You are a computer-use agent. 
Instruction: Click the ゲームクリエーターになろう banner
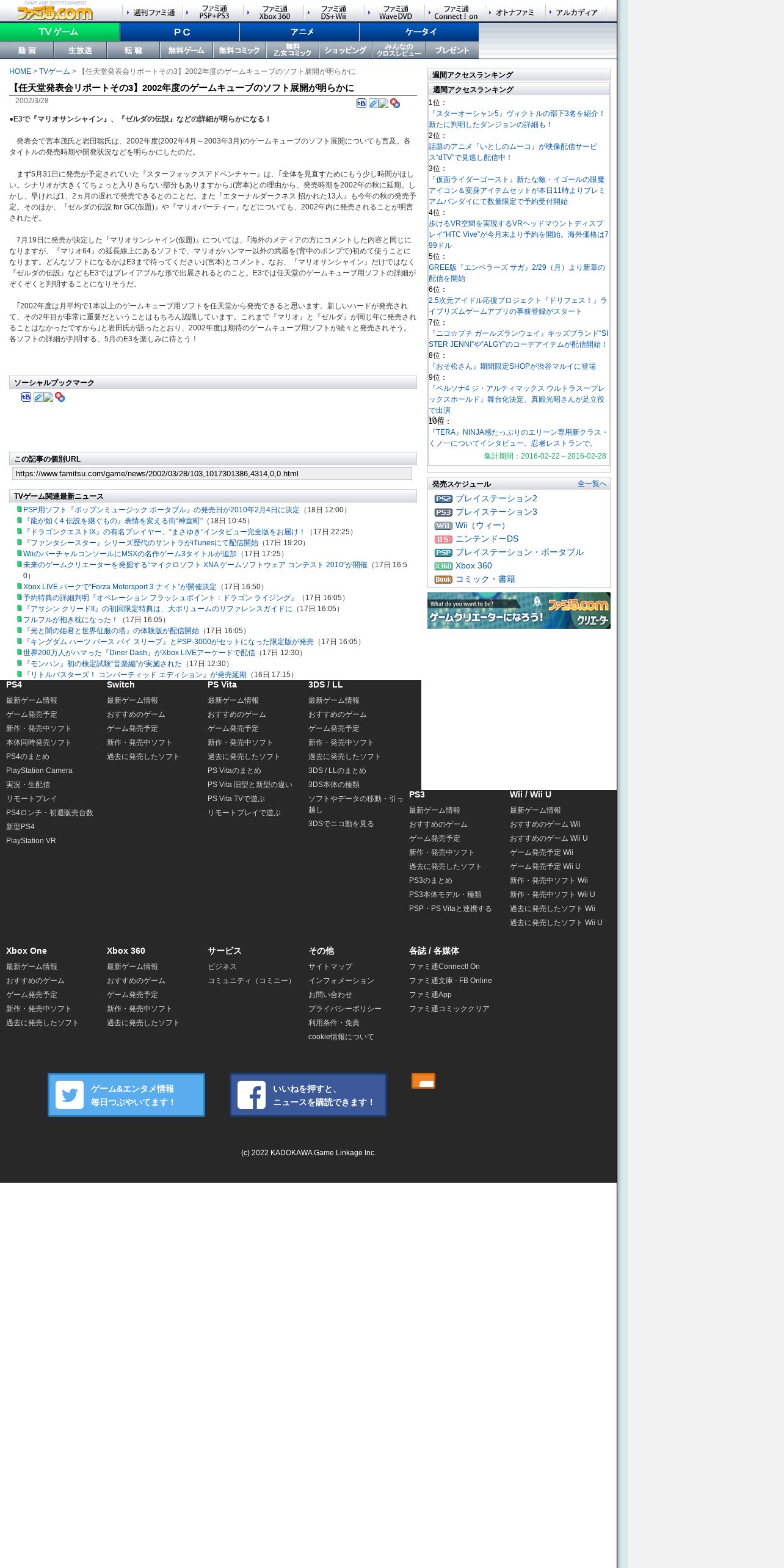pyautogui.click(x=519, y=611)
